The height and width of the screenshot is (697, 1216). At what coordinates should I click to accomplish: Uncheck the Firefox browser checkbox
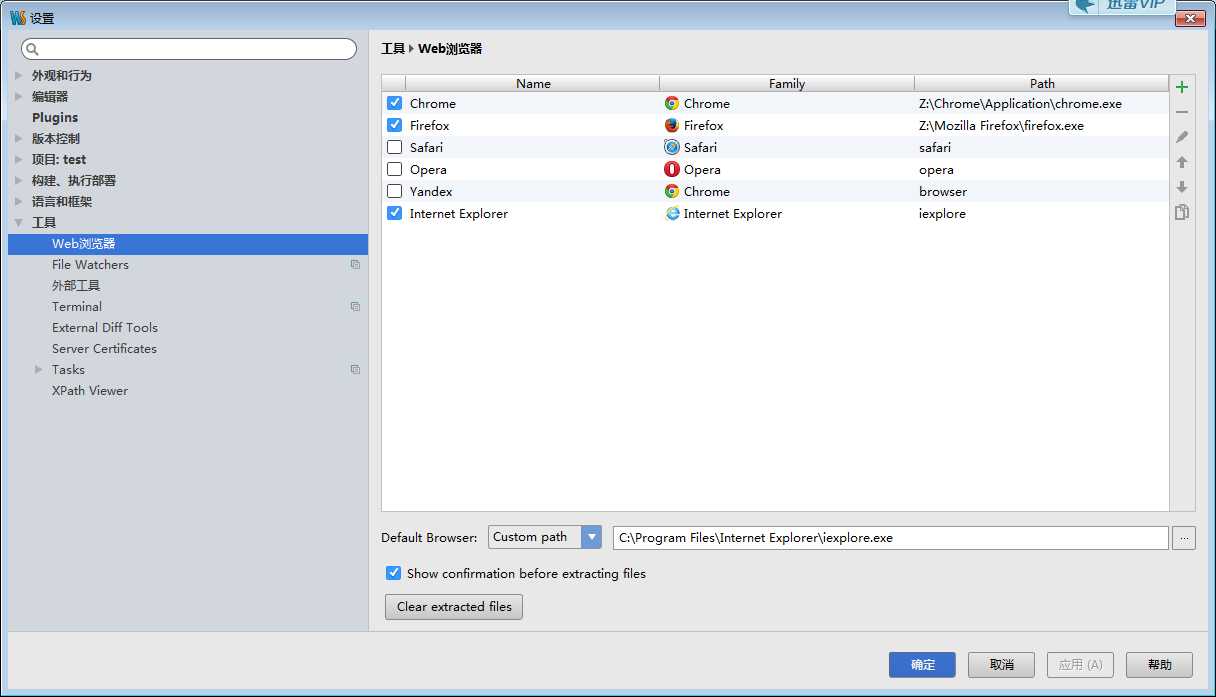(x=394, y=125)
